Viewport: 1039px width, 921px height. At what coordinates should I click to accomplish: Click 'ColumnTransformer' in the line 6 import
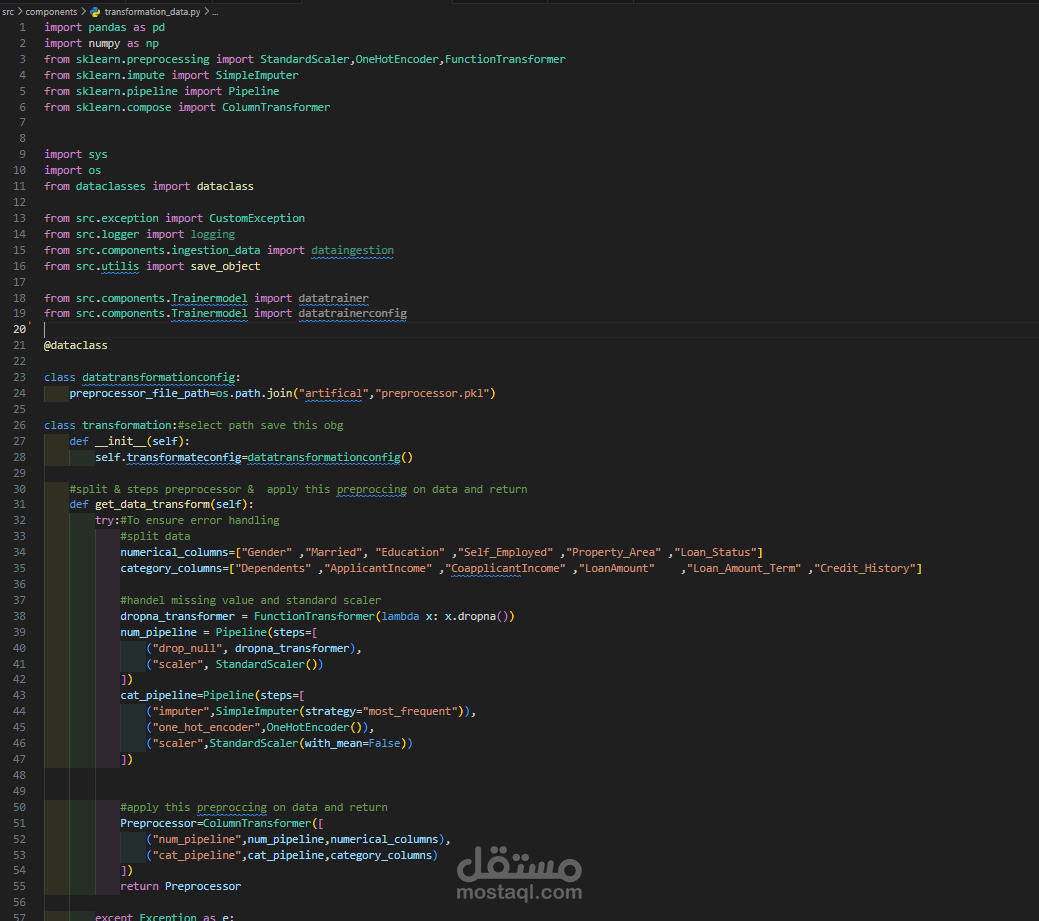[276, 107]
